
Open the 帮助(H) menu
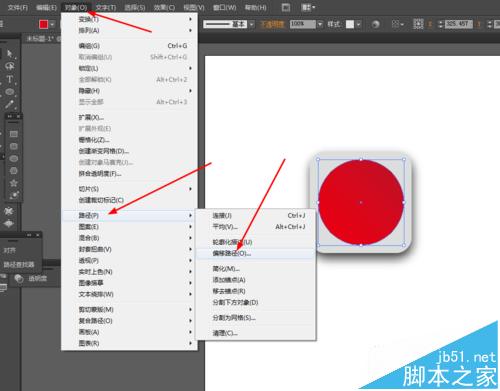[x=256, y=7]
